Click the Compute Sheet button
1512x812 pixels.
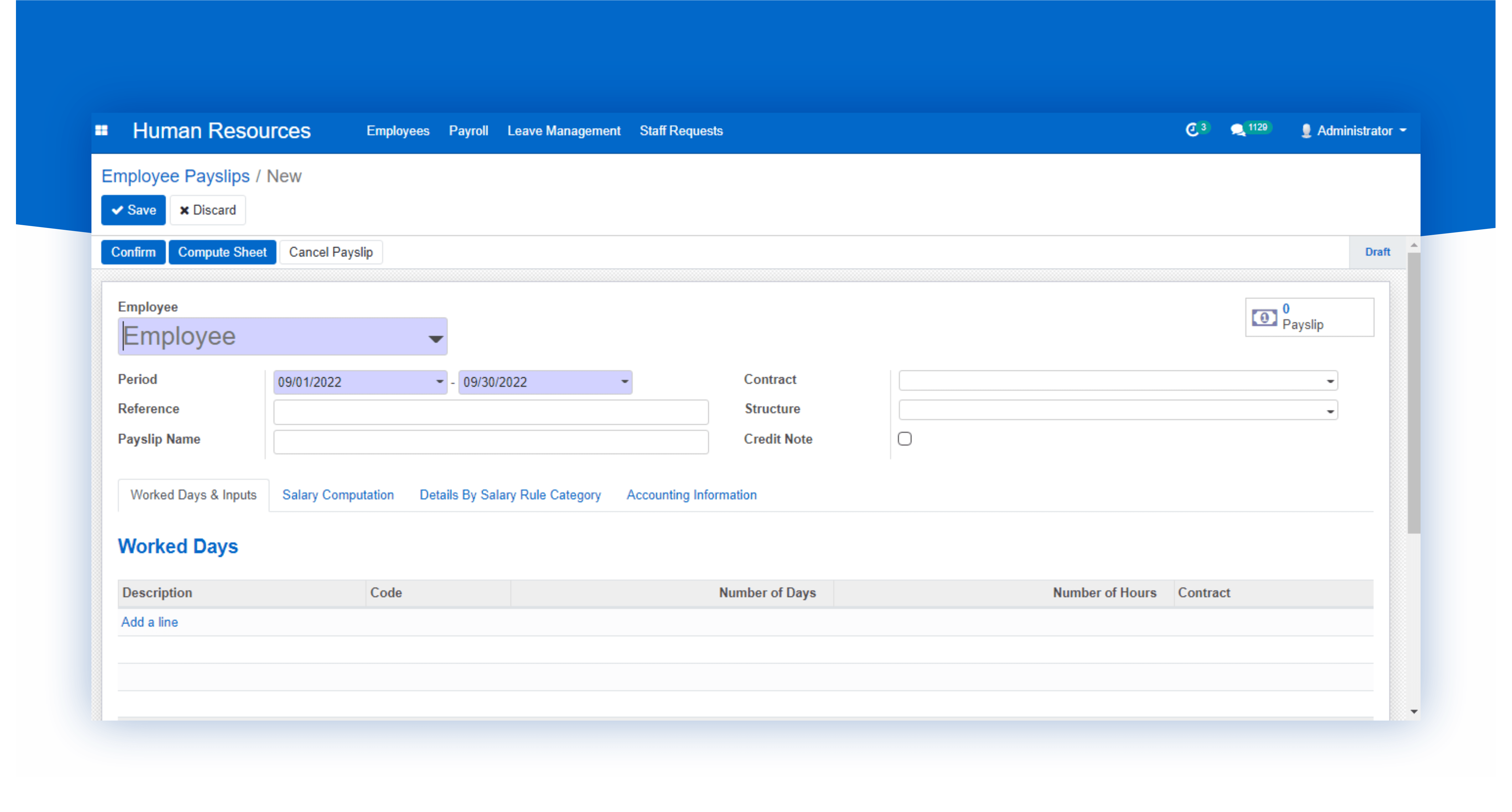pyautogui.click(x=222, y=252)
